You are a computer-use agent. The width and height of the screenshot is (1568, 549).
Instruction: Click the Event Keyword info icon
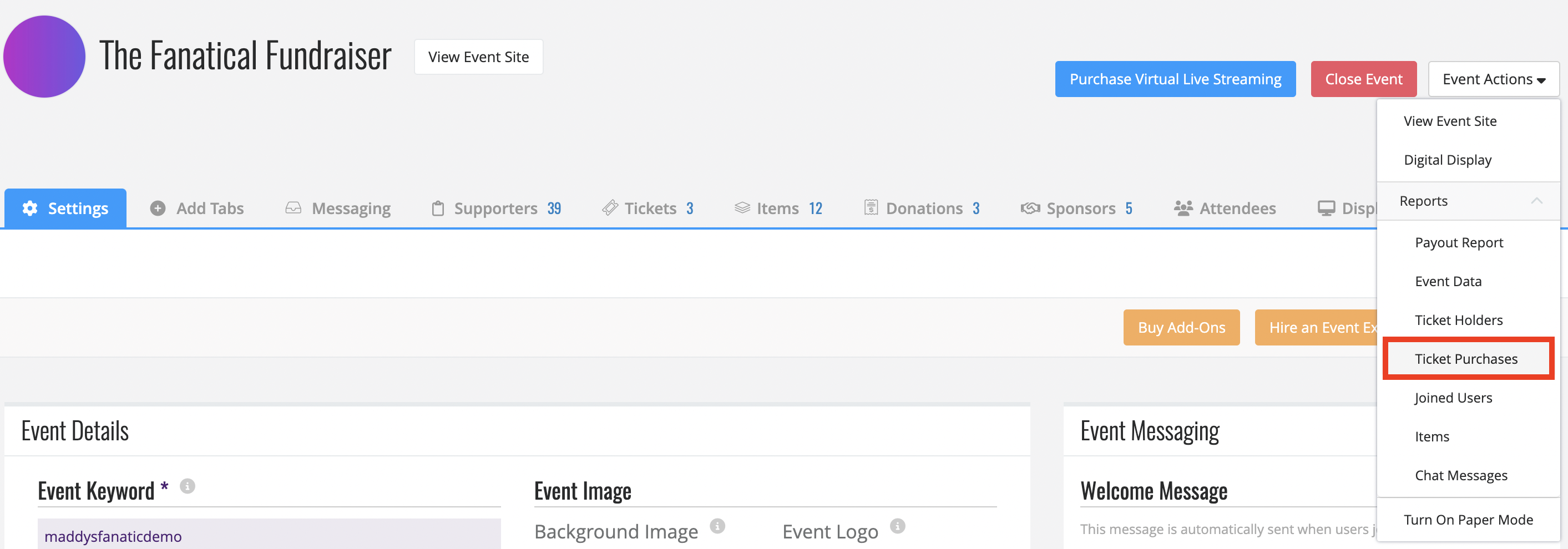188,486
